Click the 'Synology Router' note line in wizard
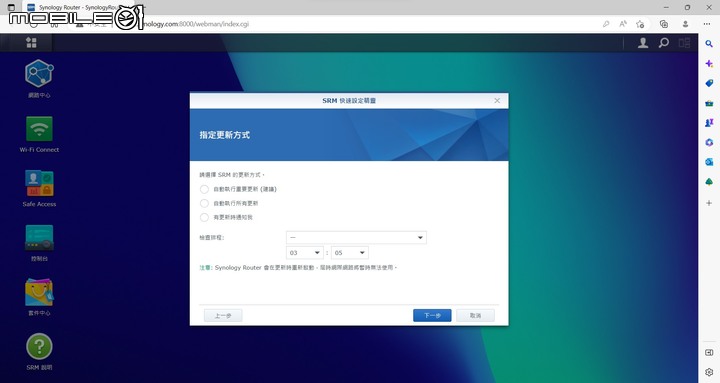 298,267
